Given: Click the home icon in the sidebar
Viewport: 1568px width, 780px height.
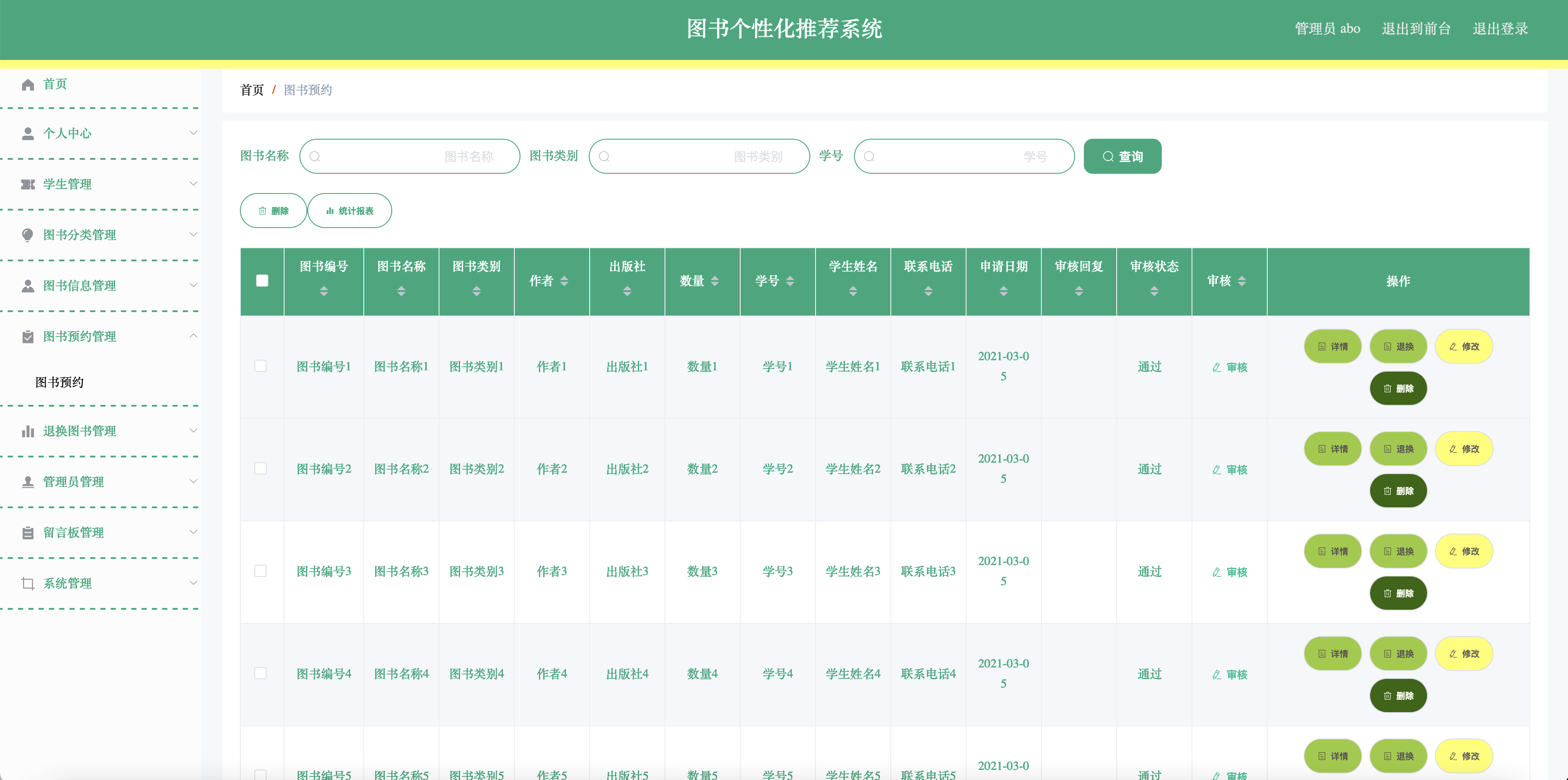Looking at the screenshot, I should [28, 84].
